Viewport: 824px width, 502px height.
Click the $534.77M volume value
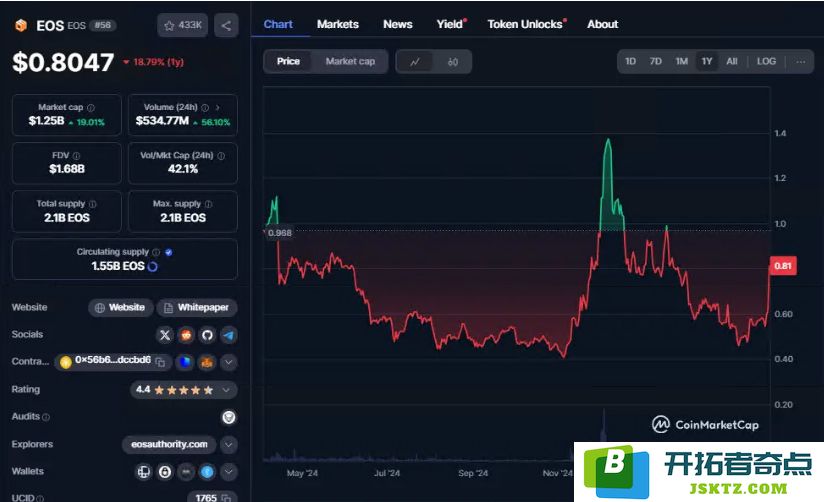click(x=162, y=121)
